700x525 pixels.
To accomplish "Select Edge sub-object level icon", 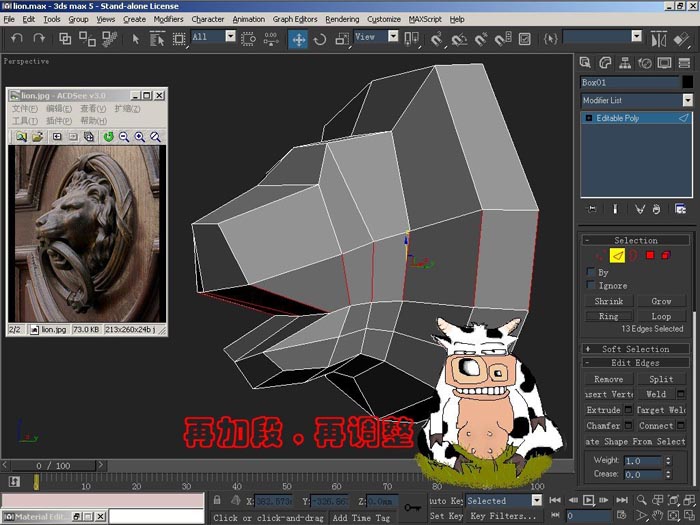I will pyautogui.click(x=617, y=255).
